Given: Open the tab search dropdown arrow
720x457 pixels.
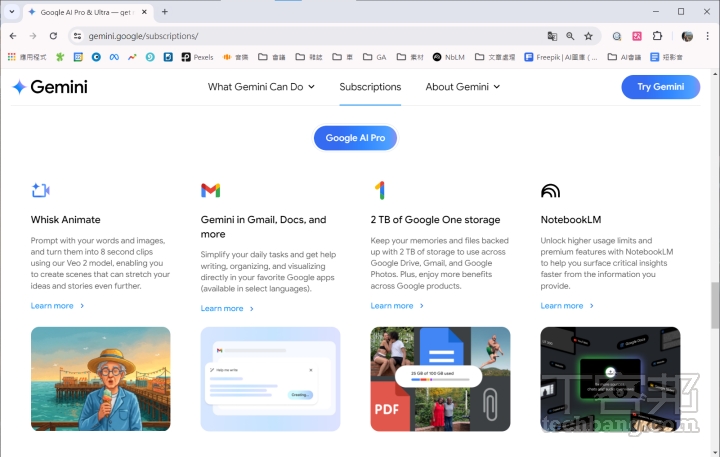Looking at the screenshot, I should (x=12, y=12).
